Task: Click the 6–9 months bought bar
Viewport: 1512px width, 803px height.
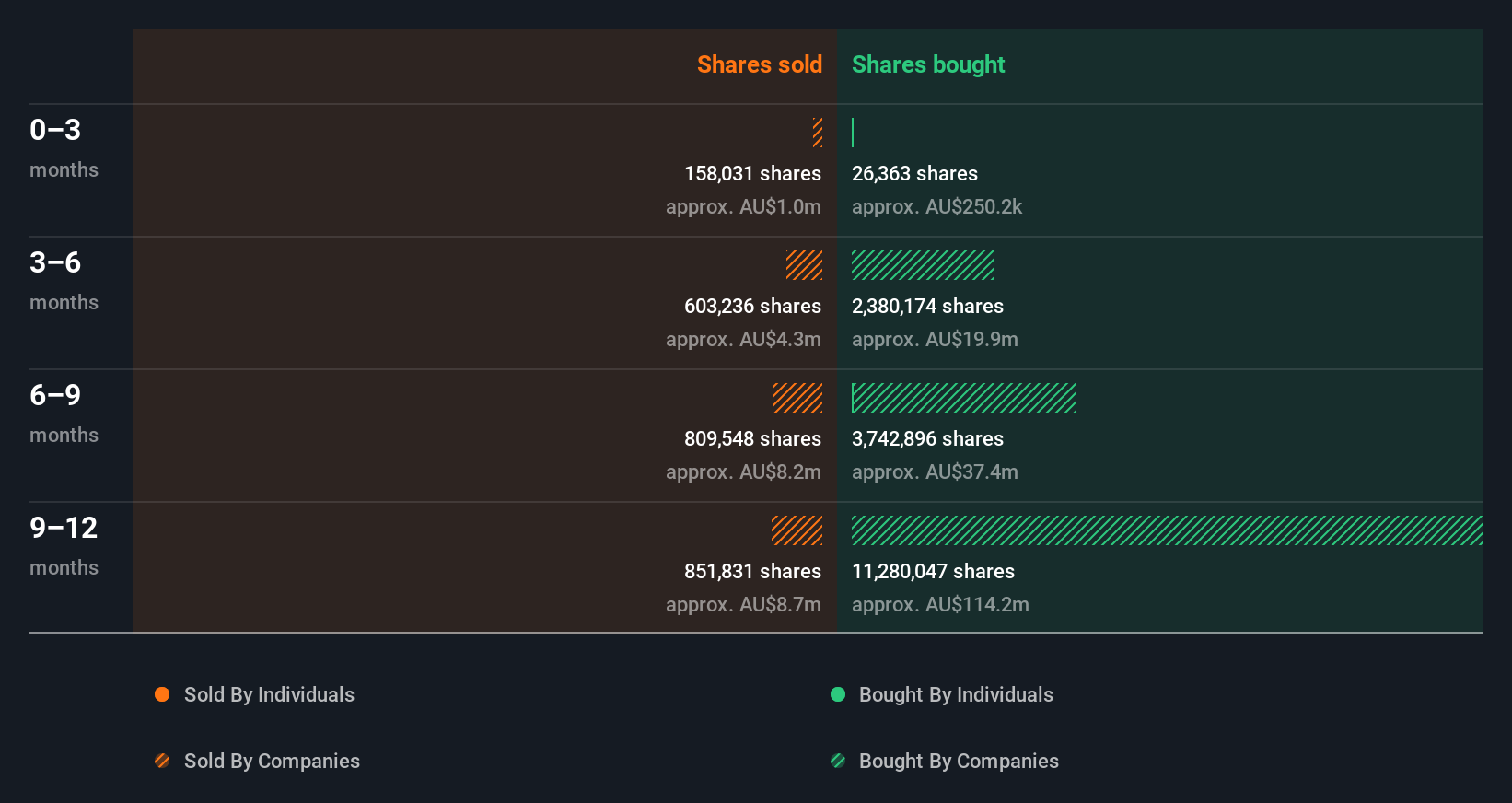Action: click(963, 398)
